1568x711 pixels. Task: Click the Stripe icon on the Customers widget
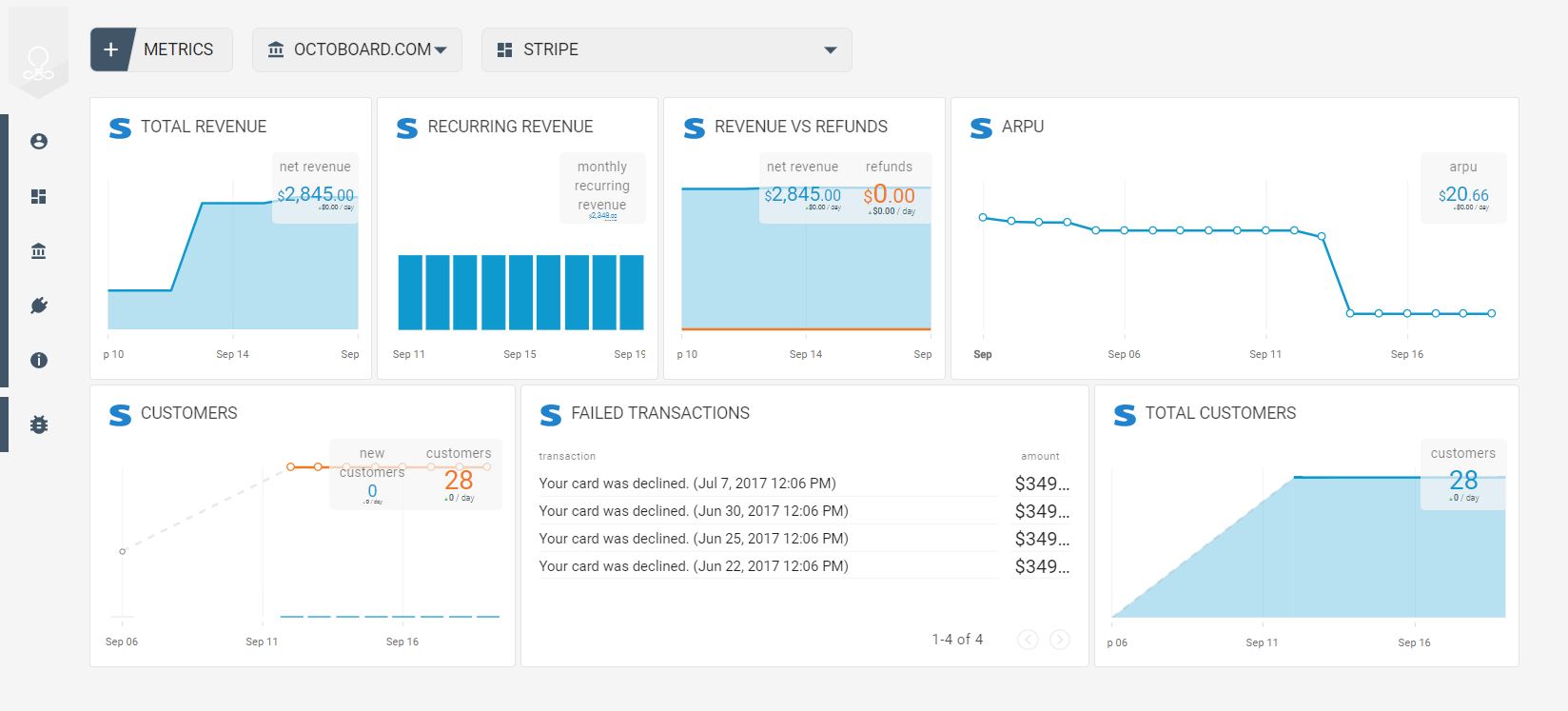click(120, 414)
